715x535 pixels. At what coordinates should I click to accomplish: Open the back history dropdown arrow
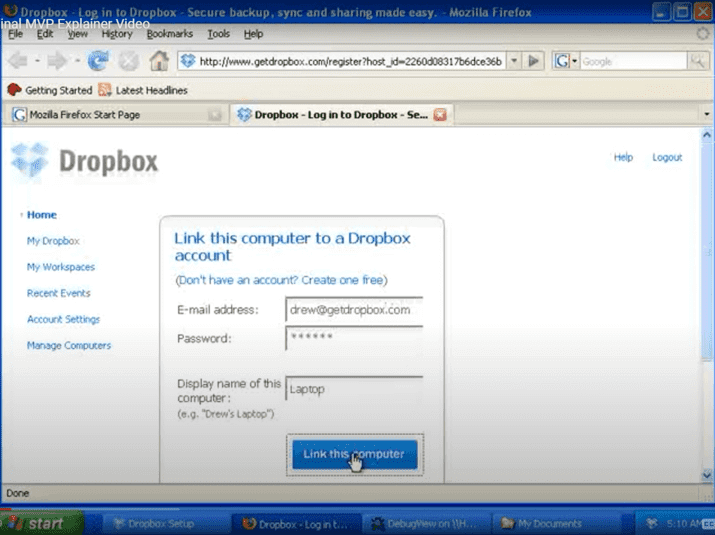click(37, 61)
